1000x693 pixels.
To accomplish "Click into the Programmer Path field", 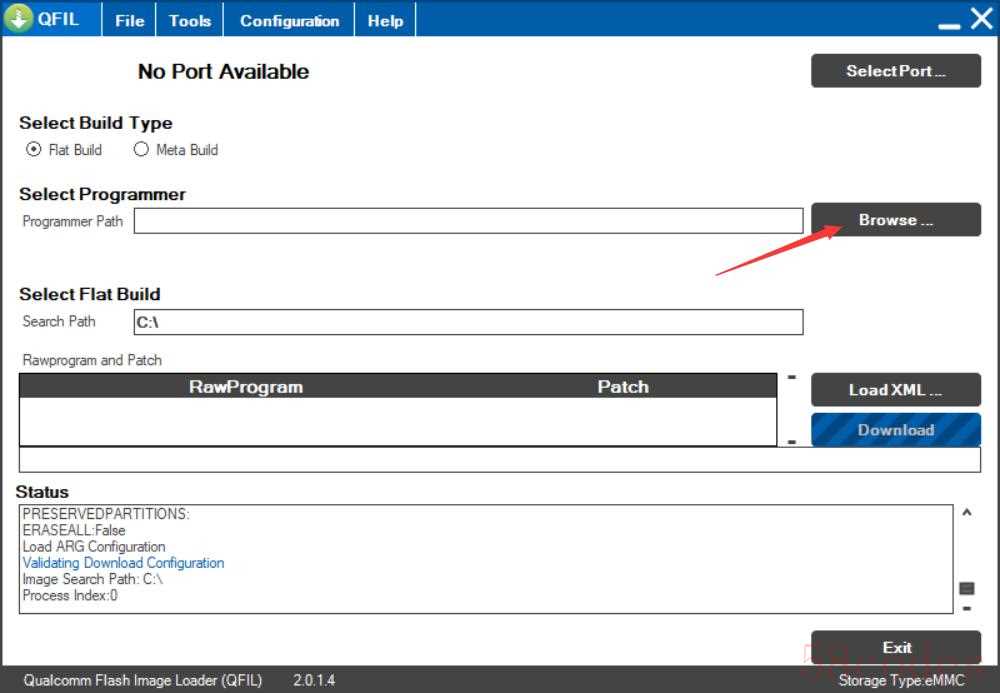I will (x=468, y=221).
